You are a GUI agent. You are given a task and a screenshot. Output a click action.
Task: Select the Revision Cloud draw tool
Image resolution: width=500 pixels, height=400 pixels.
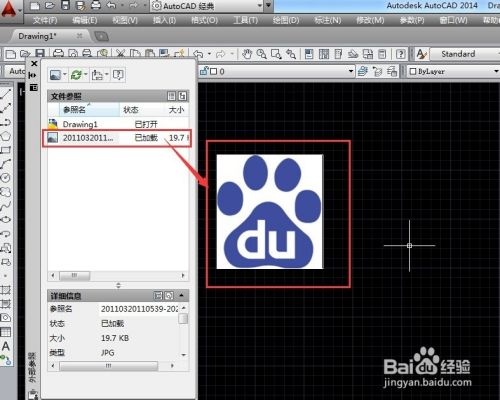pos(6,192)
